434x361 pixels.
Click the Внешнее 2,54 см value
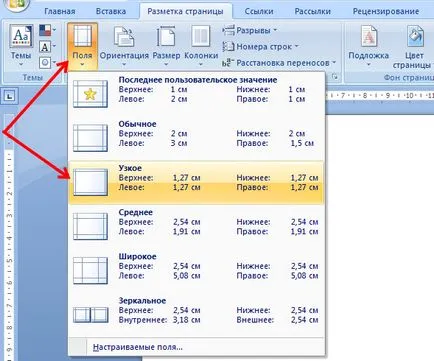pos(304,320)
